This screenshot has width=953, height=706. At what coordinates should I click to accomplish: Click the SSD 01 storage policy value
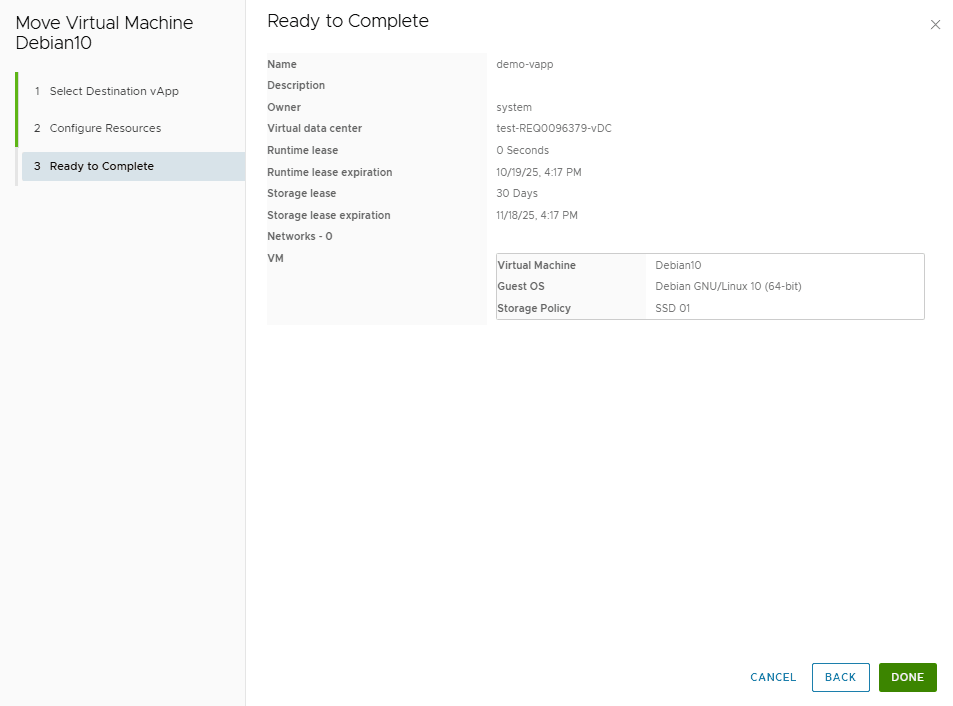672,308
